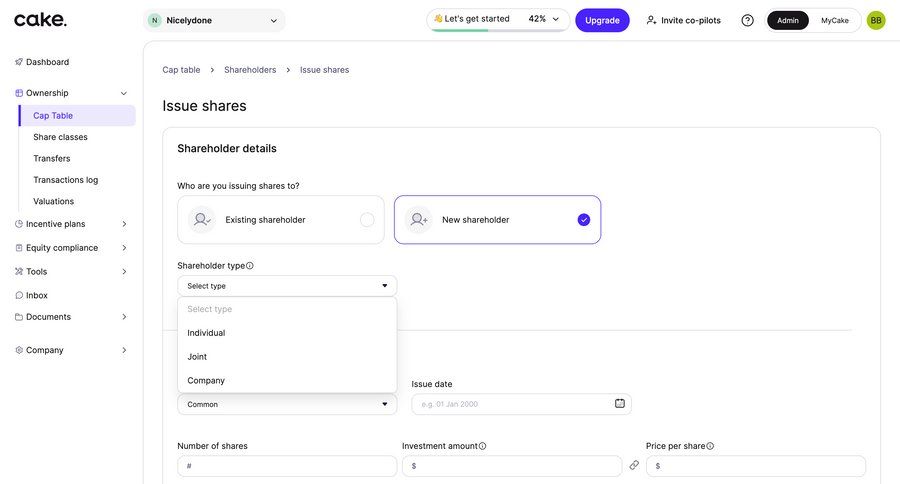Choose Individual from the type list
Image resolution: width=900 pixels, height=484 pixels.
207,333
